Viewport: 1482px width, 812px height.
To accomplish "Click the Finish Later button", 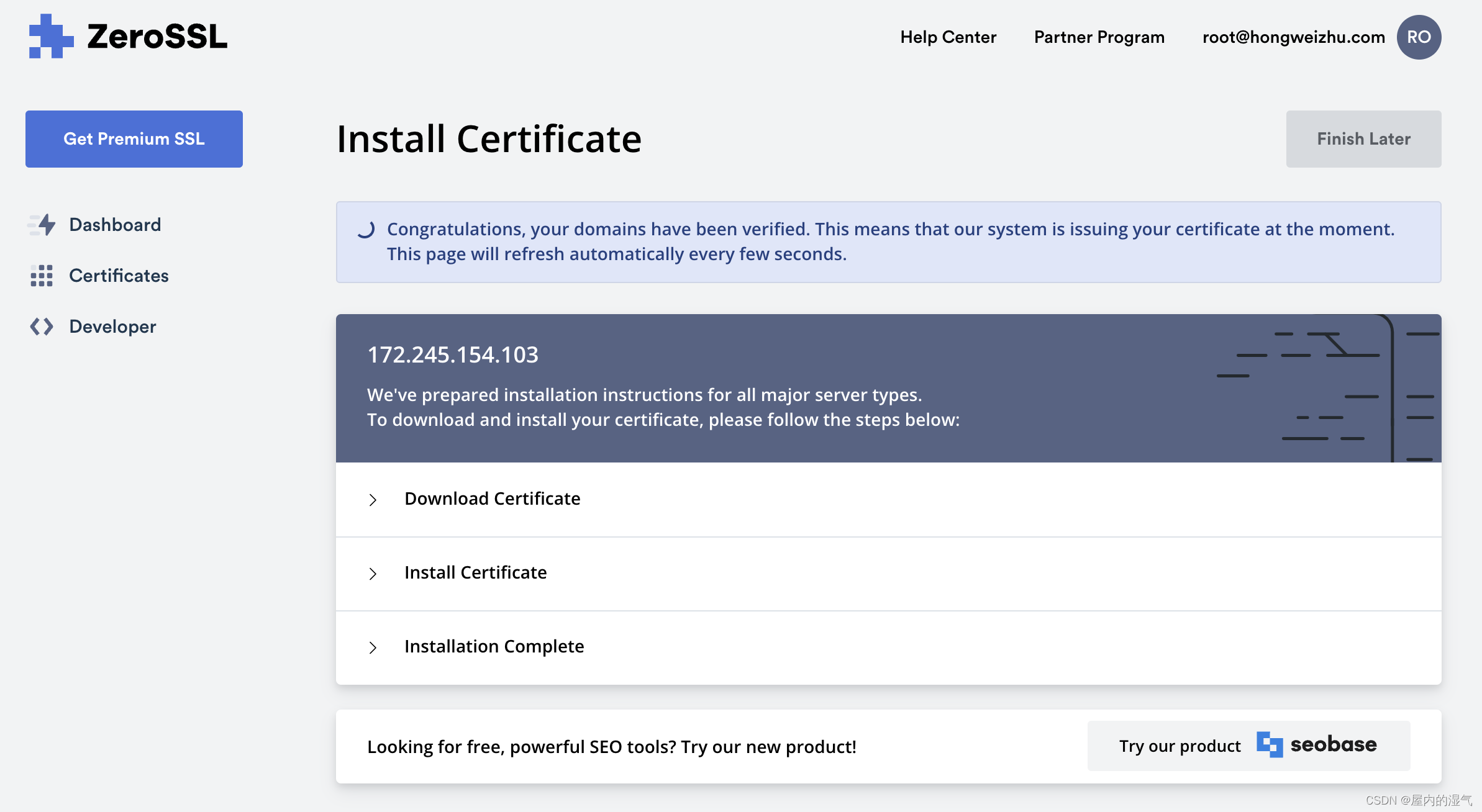I will click(x=1363, y=139).
